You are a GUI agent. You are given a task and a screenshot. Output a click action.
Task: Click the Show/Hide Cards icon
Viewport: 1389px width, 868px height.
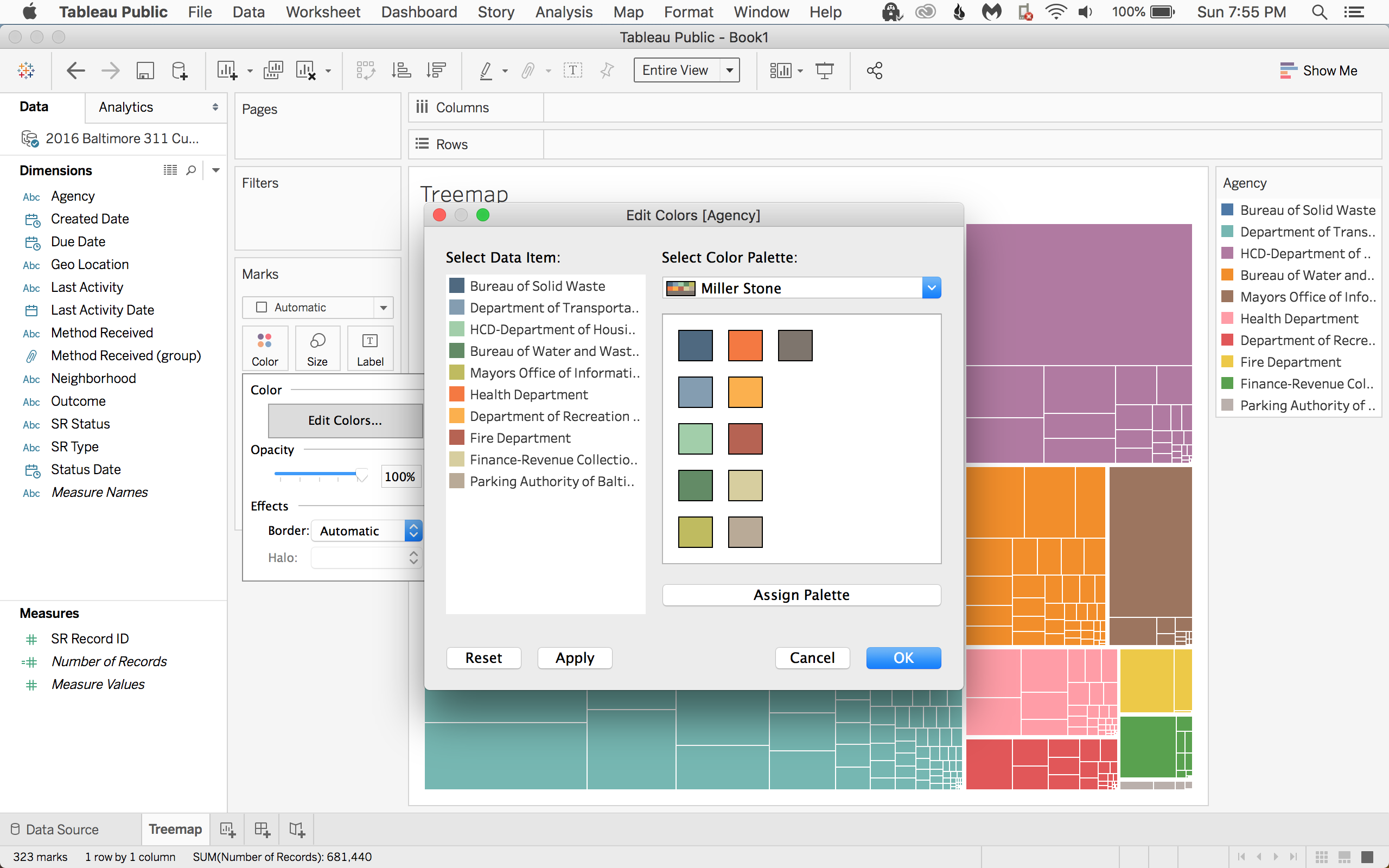pyautogui.click(x=781, y=71)
